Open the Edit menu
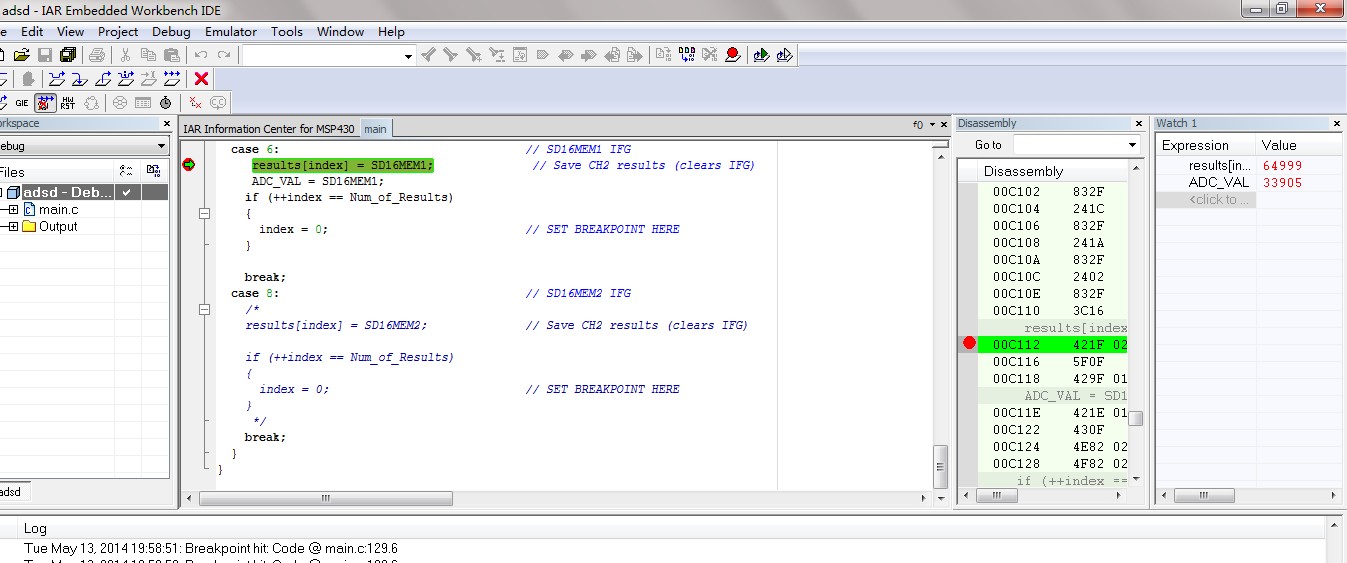 (x=32, y=31)
